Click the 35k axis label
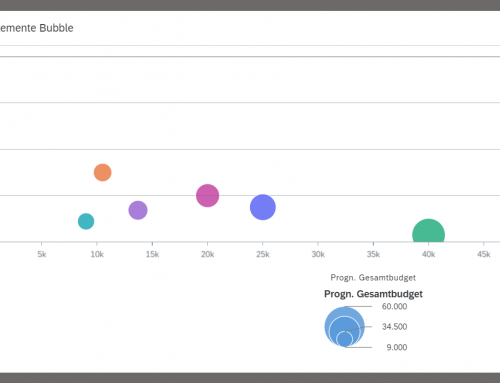This screenshot has height=383, width=500. coord(373,254)
